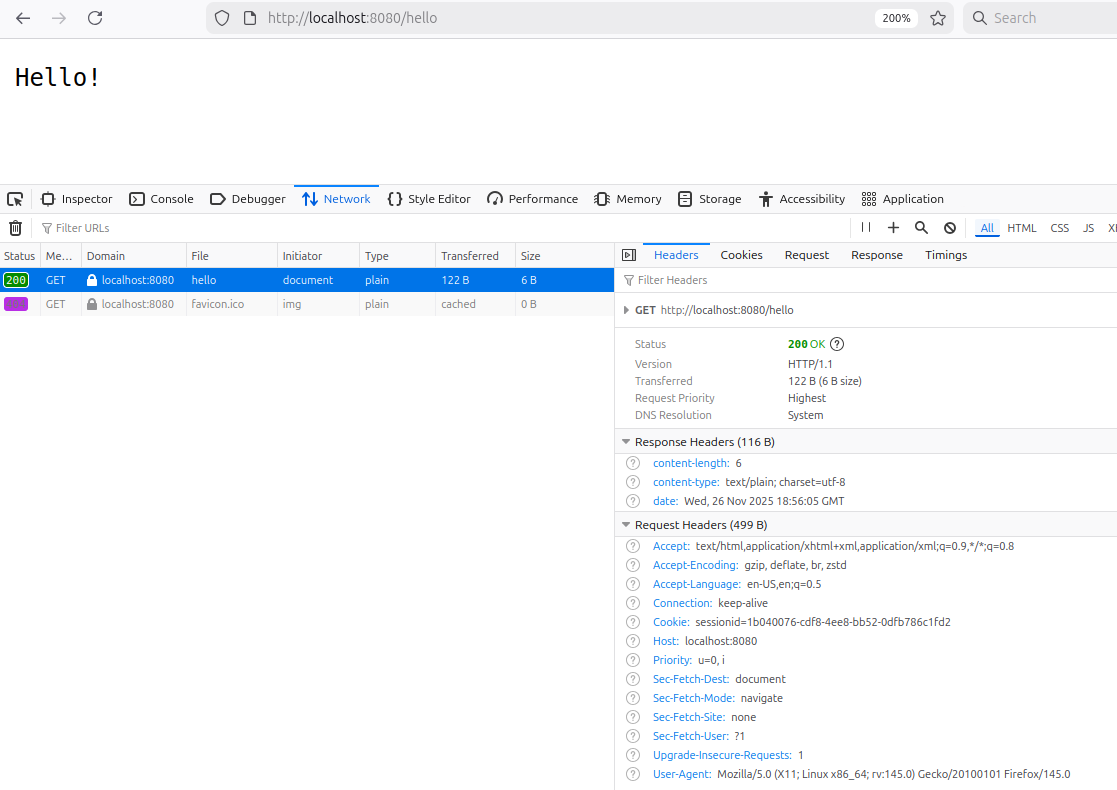Open the Timings tab
Viewport: 1117px width, 790px height.
tap(945, 255)
